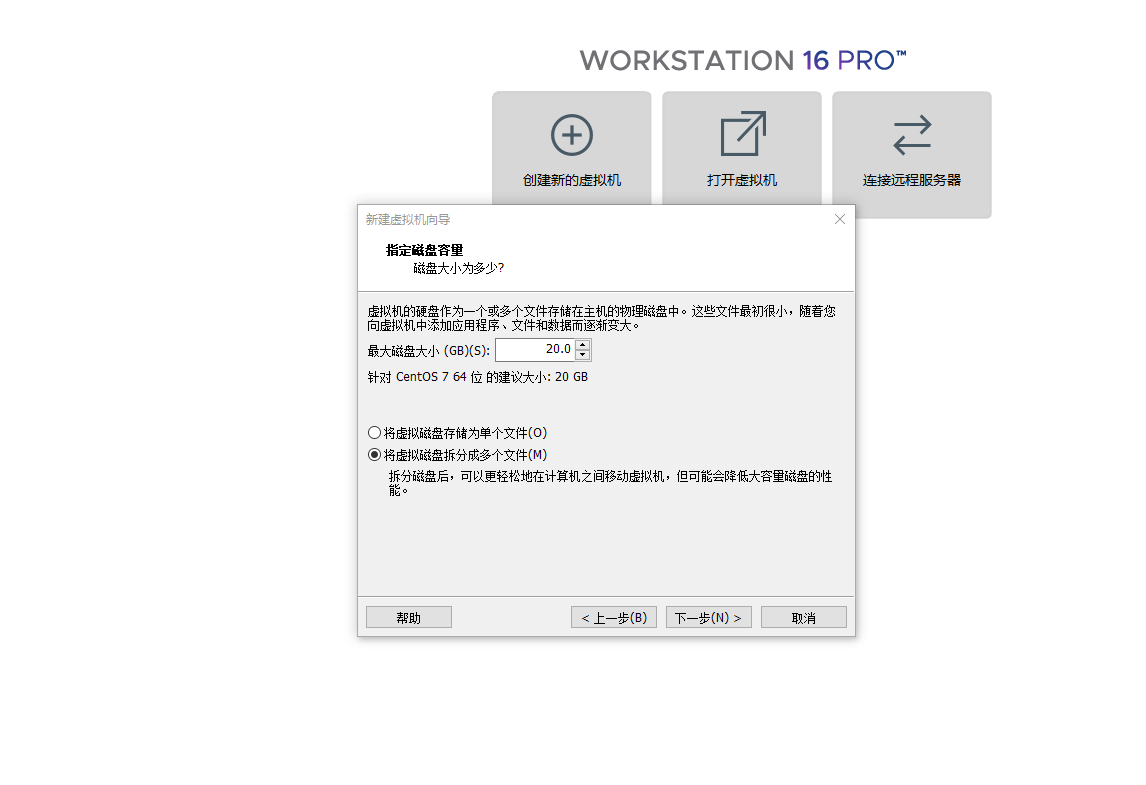Click the connect remote server arrows icon
The image size is (1146, 785).
[x=912, y=135]
